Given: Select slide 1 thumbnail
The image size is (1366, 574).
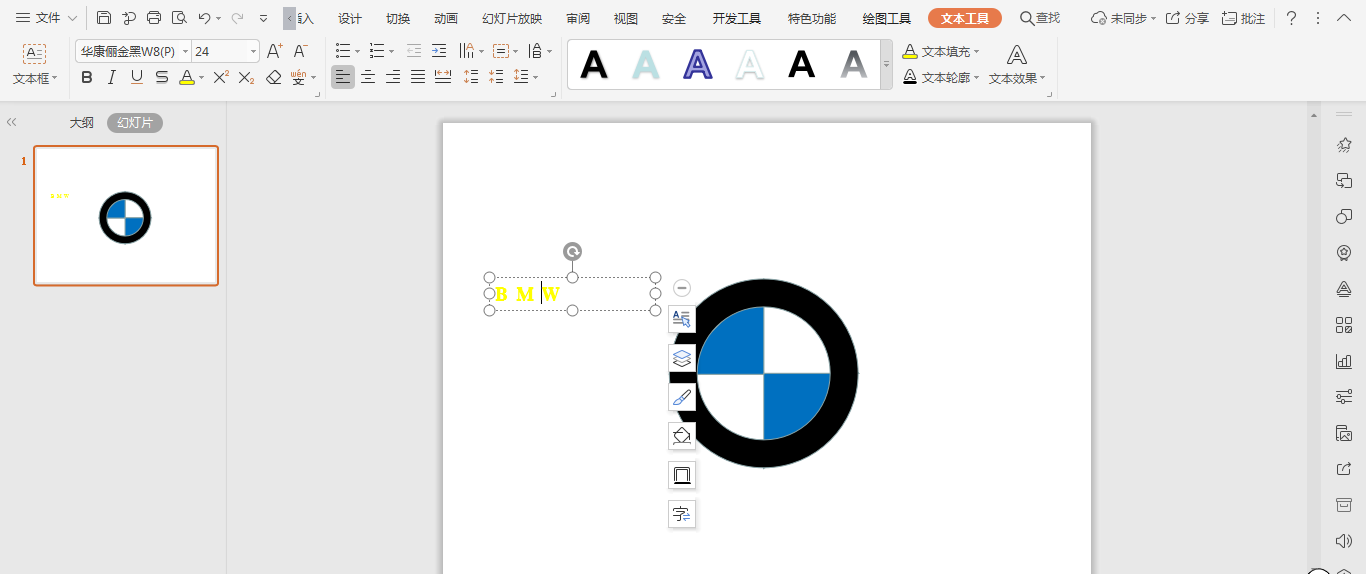Looking at the screenshot, I should pyautogui.click(x=126, y=216).
